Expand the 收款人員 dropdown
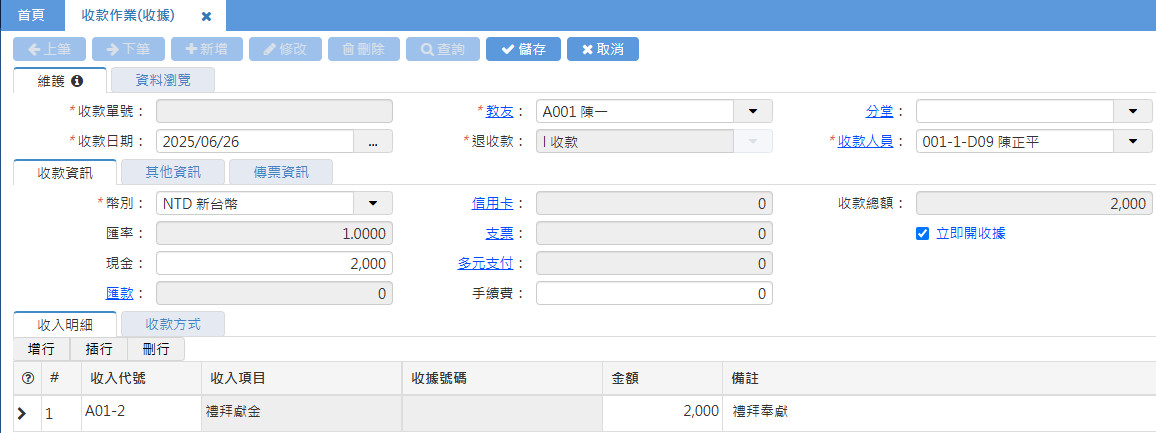This screenshot has width=1156, height=433. (1132, 142)
